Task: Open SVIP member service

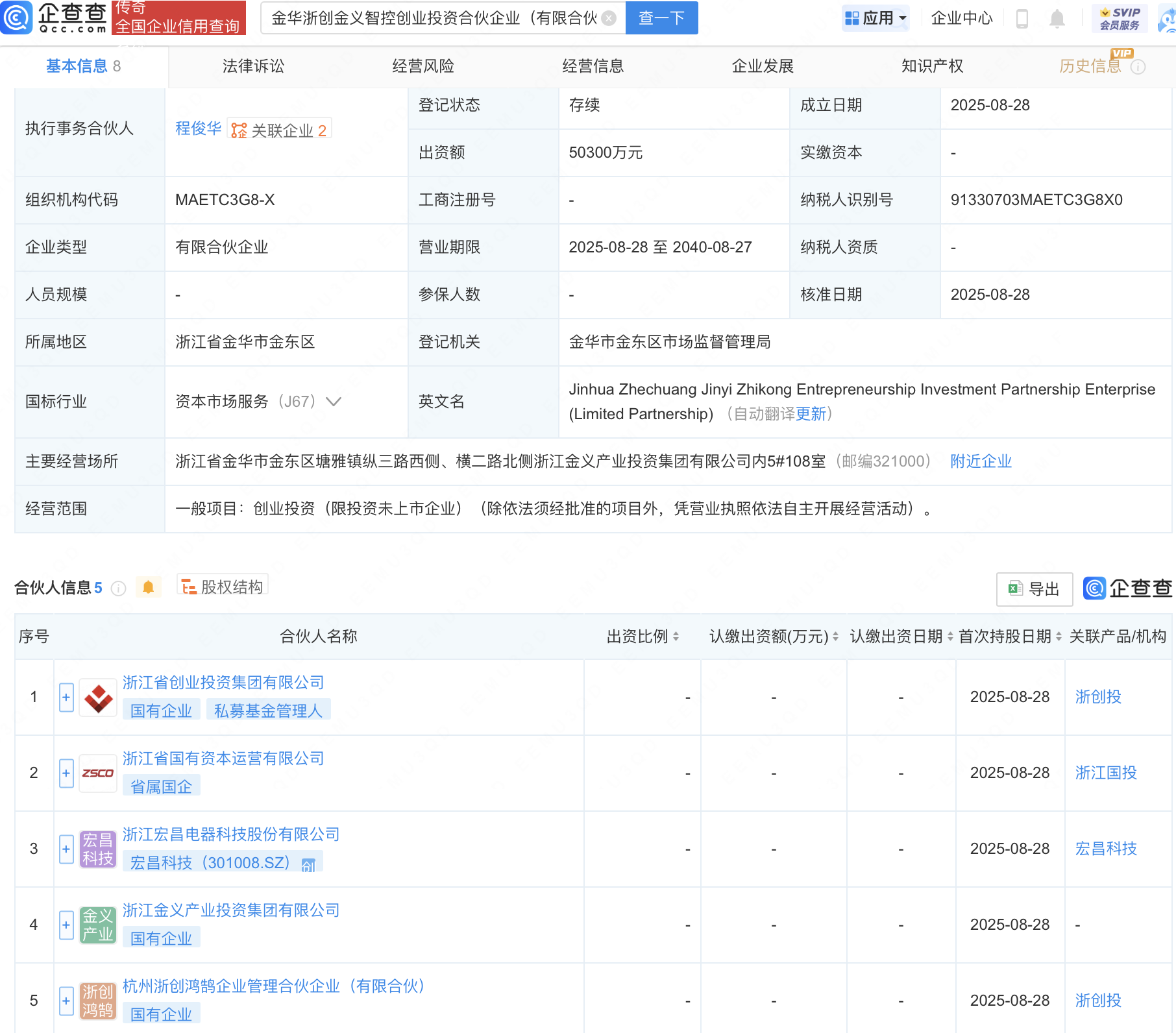Action: point(1120,18)
